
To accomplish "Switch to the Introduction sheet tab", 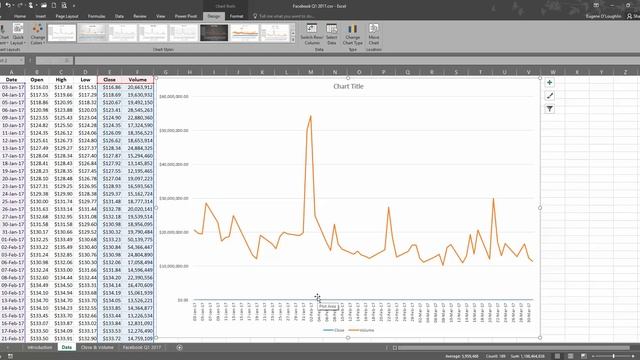I will click(x=39, y=347).
